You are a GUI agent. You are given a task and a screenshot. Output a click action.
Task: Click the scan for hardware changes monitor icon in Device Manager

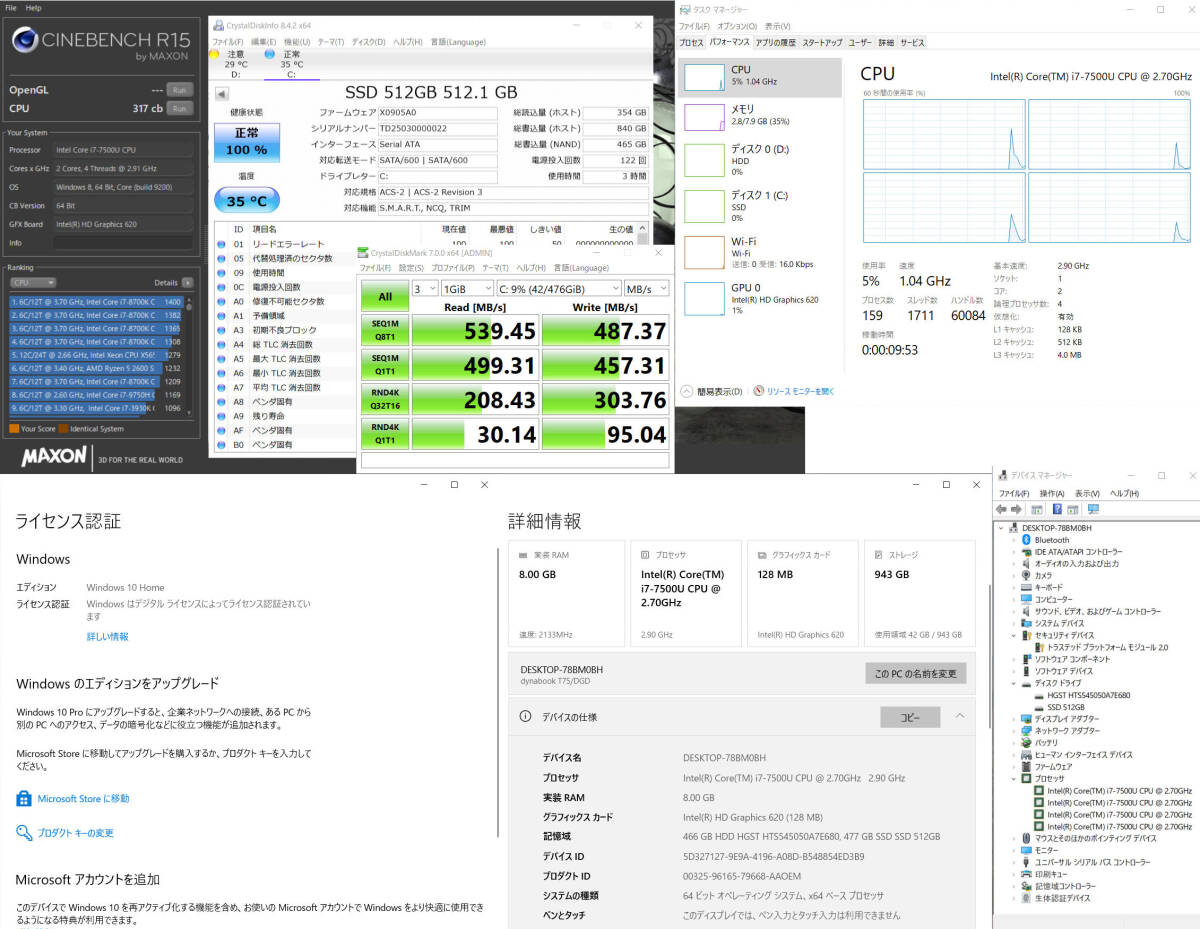(1093, 509)
